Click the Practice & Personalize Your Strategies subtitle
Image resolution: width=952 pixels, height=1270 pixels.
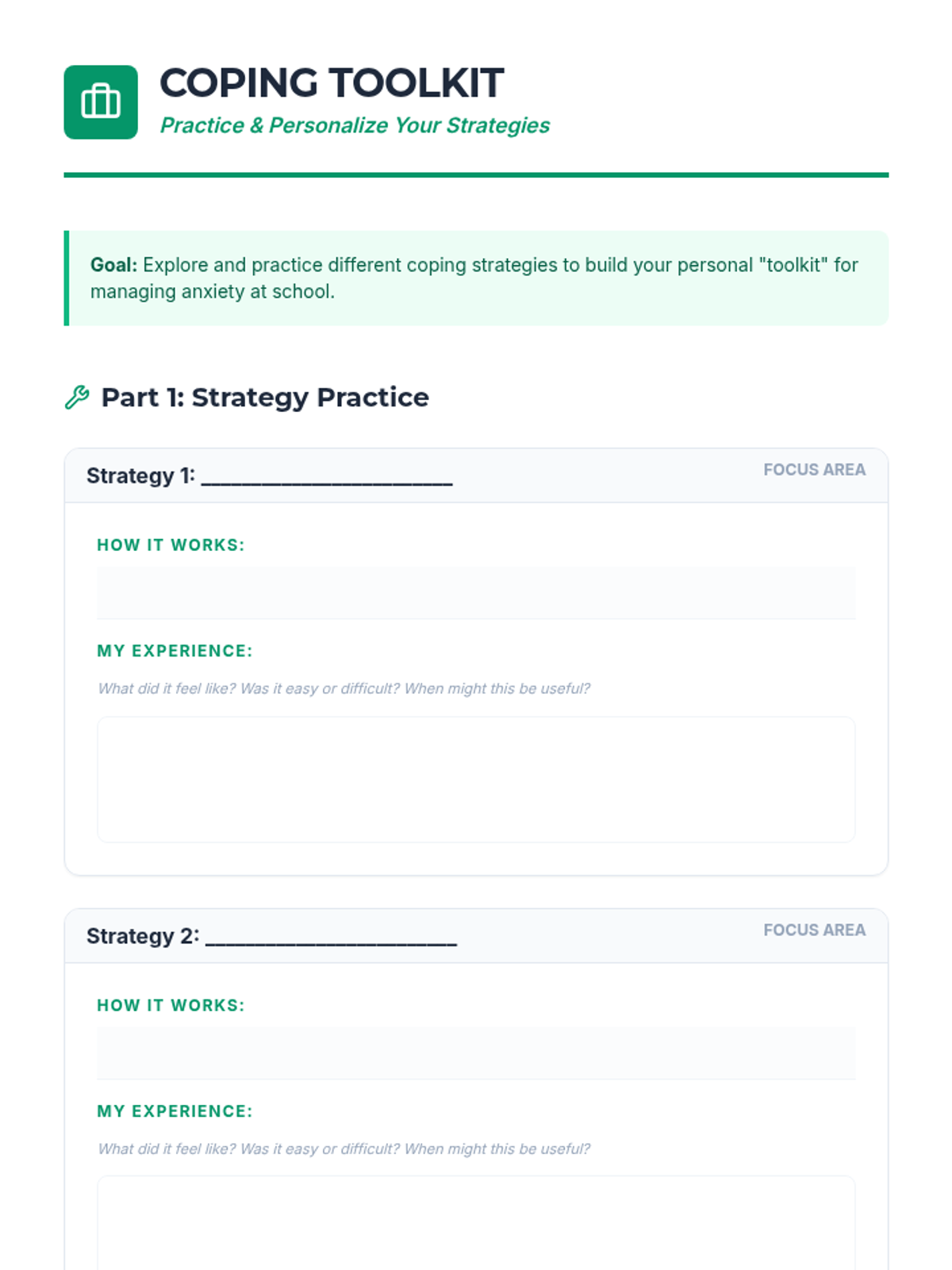(x=355, y=125)
